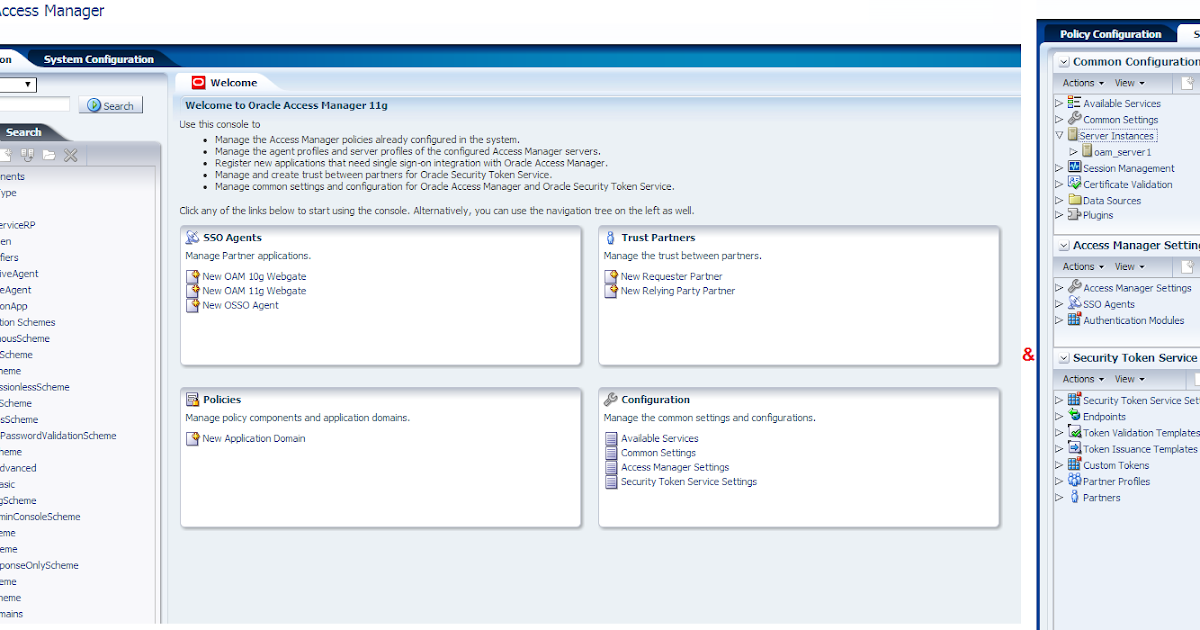Click the Session Management monitor icon
This screenshot has height=630, width=1200.
point(1074,168)
